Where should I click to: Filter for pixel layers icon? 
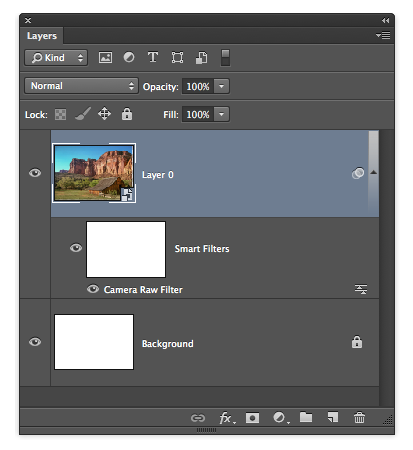(x=105, y=57)
